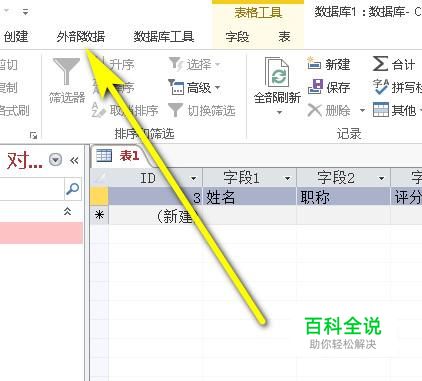Open the Quick Access Toolbar customize arrow
422x381 pixels.
[x=25, y=12]
